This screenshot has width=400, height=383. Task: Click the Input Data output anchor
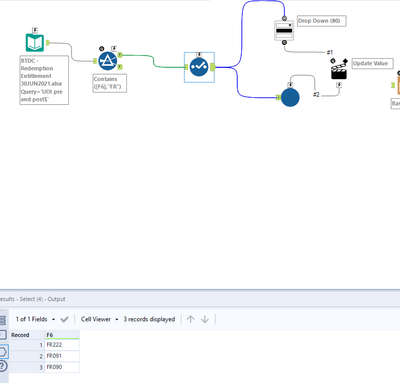(48, 43)
